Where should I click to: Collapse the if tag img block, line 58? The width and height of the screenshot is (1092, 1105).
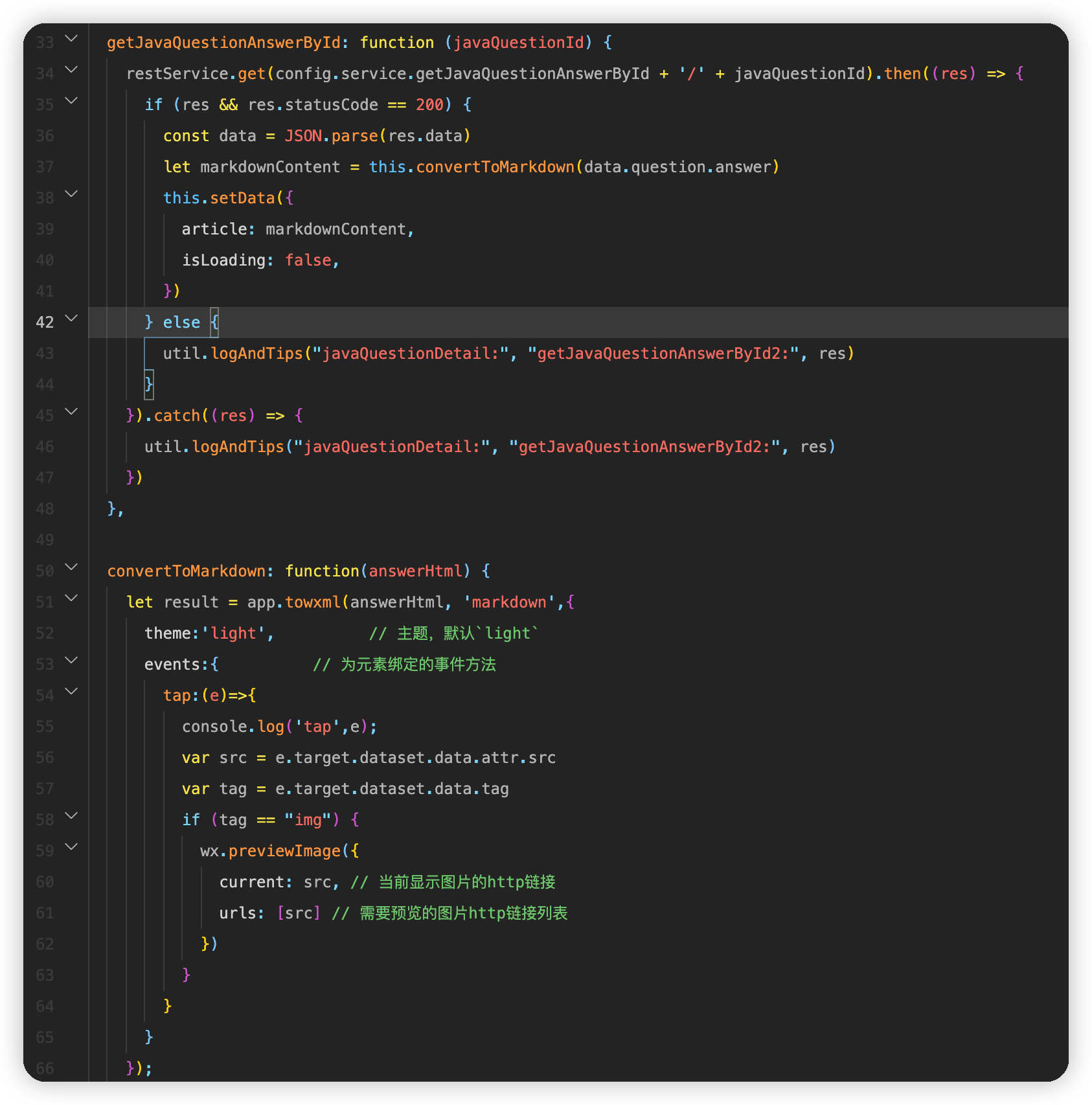[x=72, y=816]
